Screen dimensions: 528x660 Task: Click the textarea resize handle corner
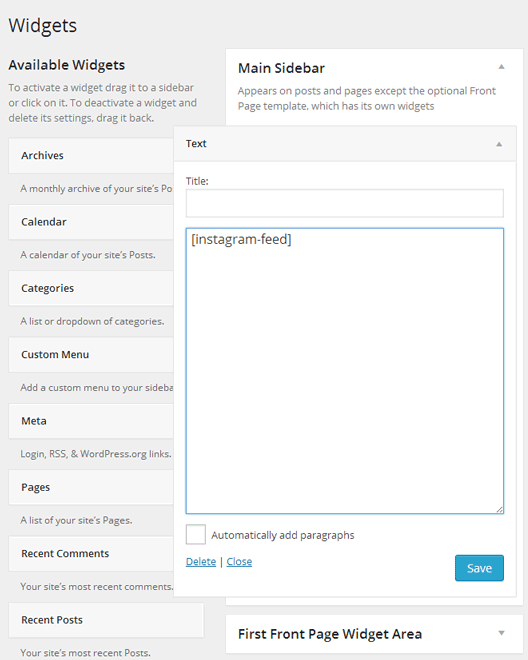click(499, 509)
